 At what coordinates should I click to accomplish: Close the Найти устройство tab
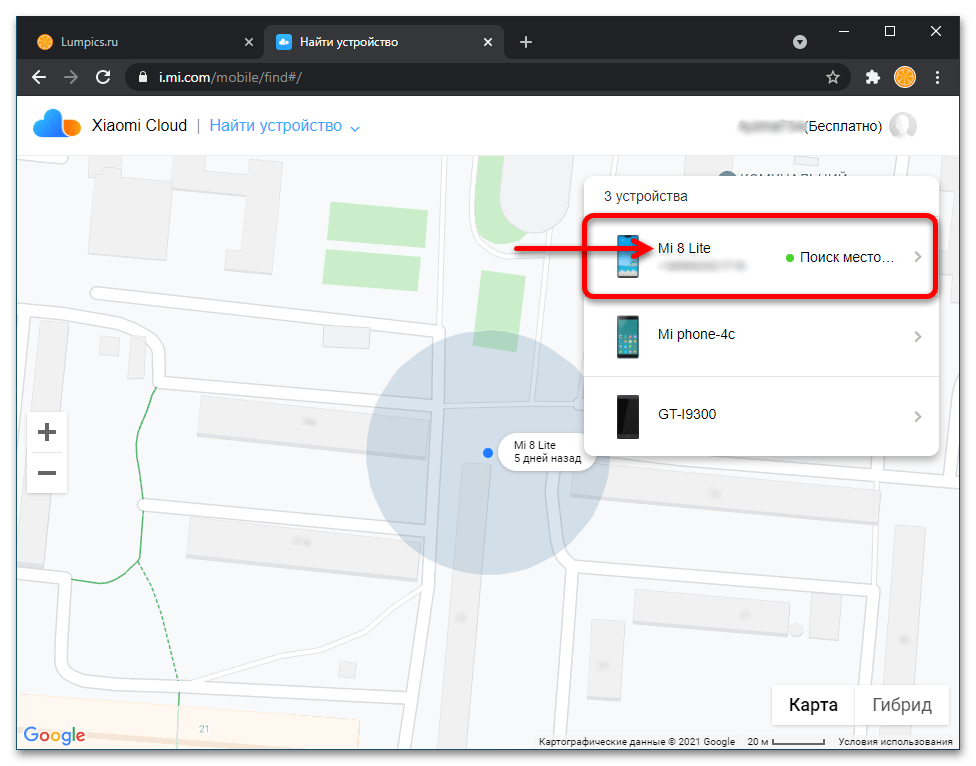(488, 42)
